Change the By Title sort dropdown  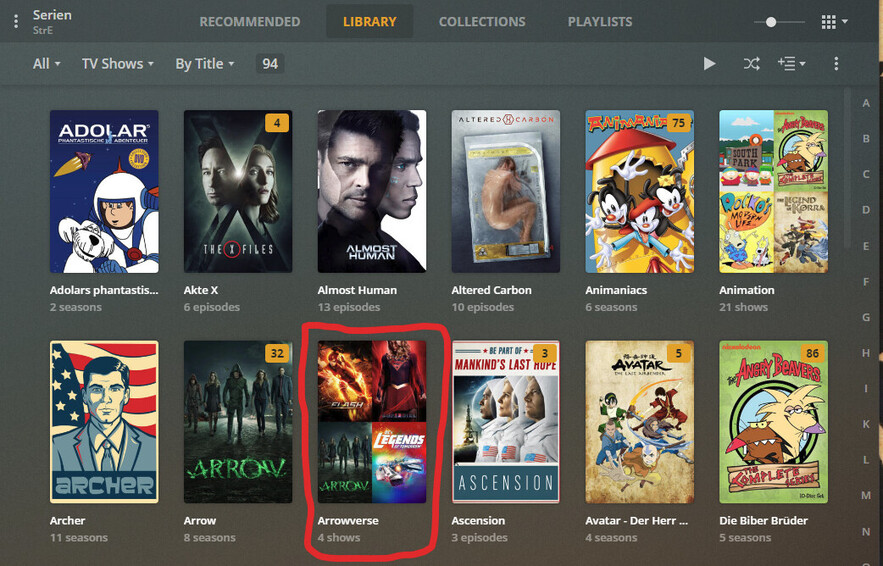point(204,64)
